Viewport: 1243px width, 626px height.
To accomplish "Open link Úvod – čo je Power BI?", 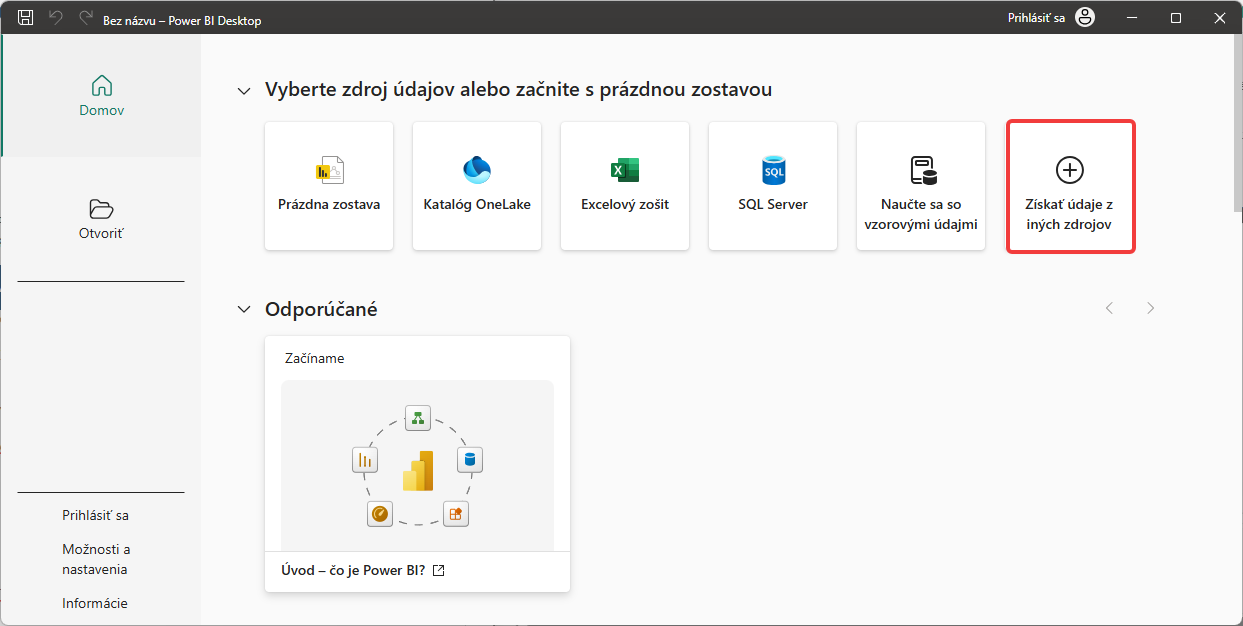I will (x=354, y=571).
